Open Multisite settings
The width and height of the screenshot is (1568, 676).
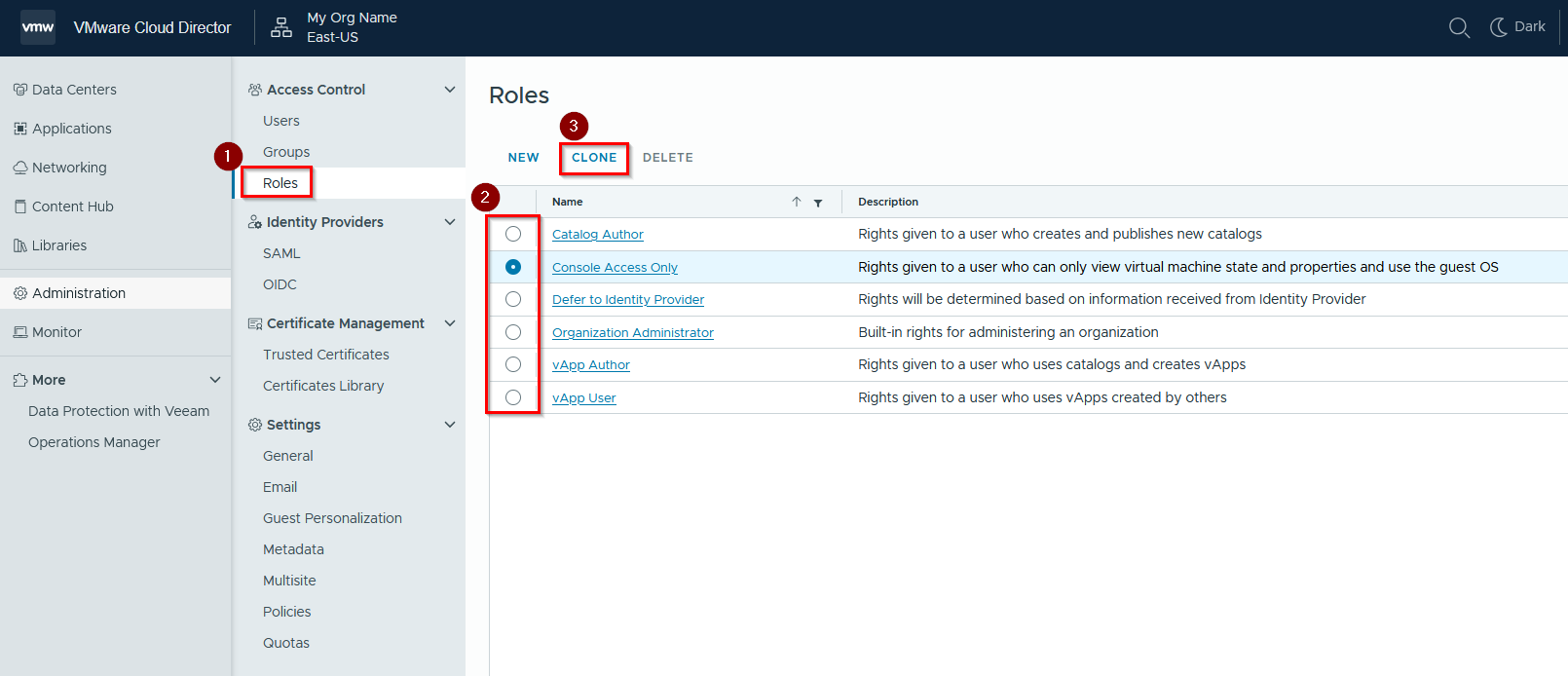tap(289, 581)
